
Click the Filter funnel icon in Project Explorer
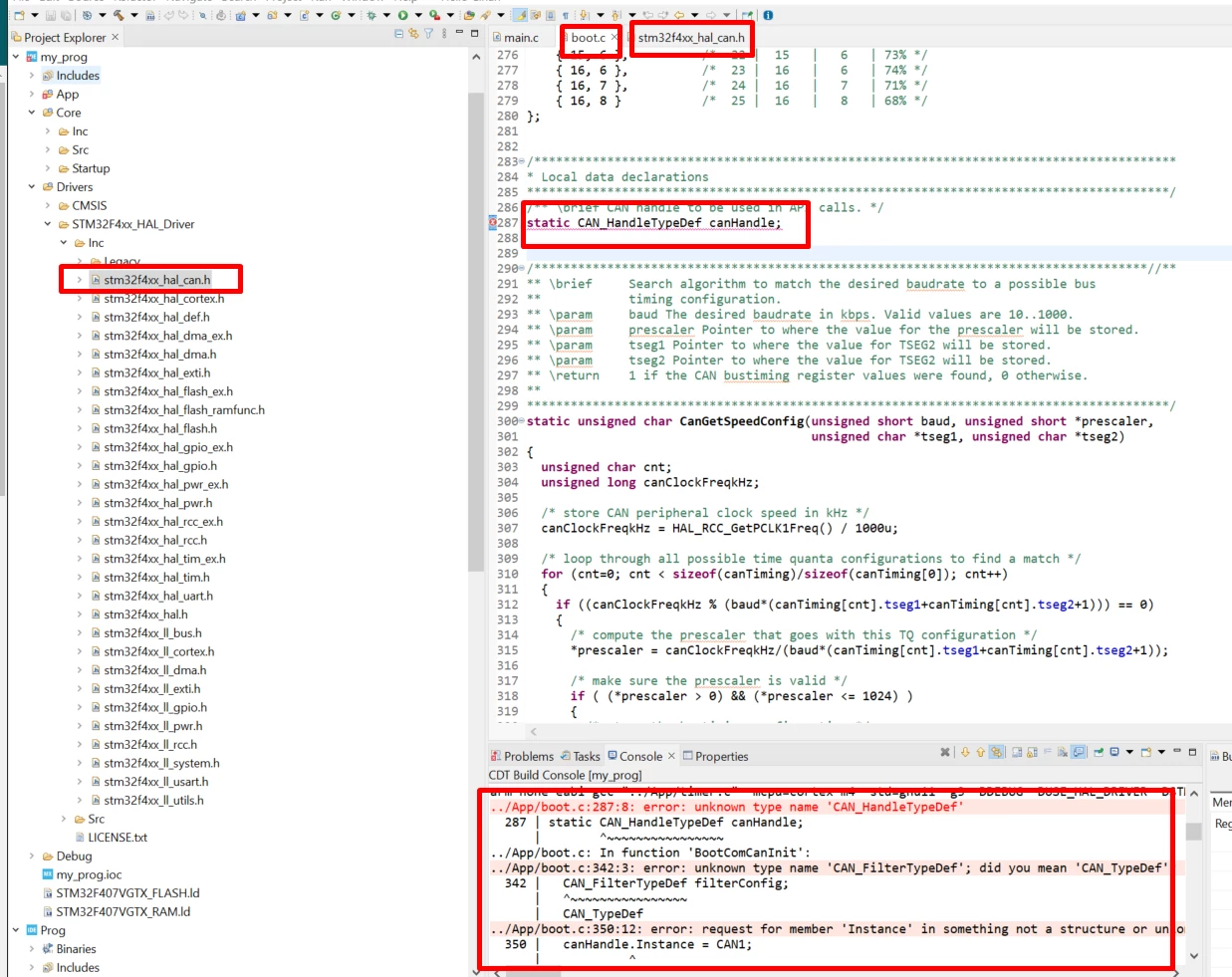[428, 34]
